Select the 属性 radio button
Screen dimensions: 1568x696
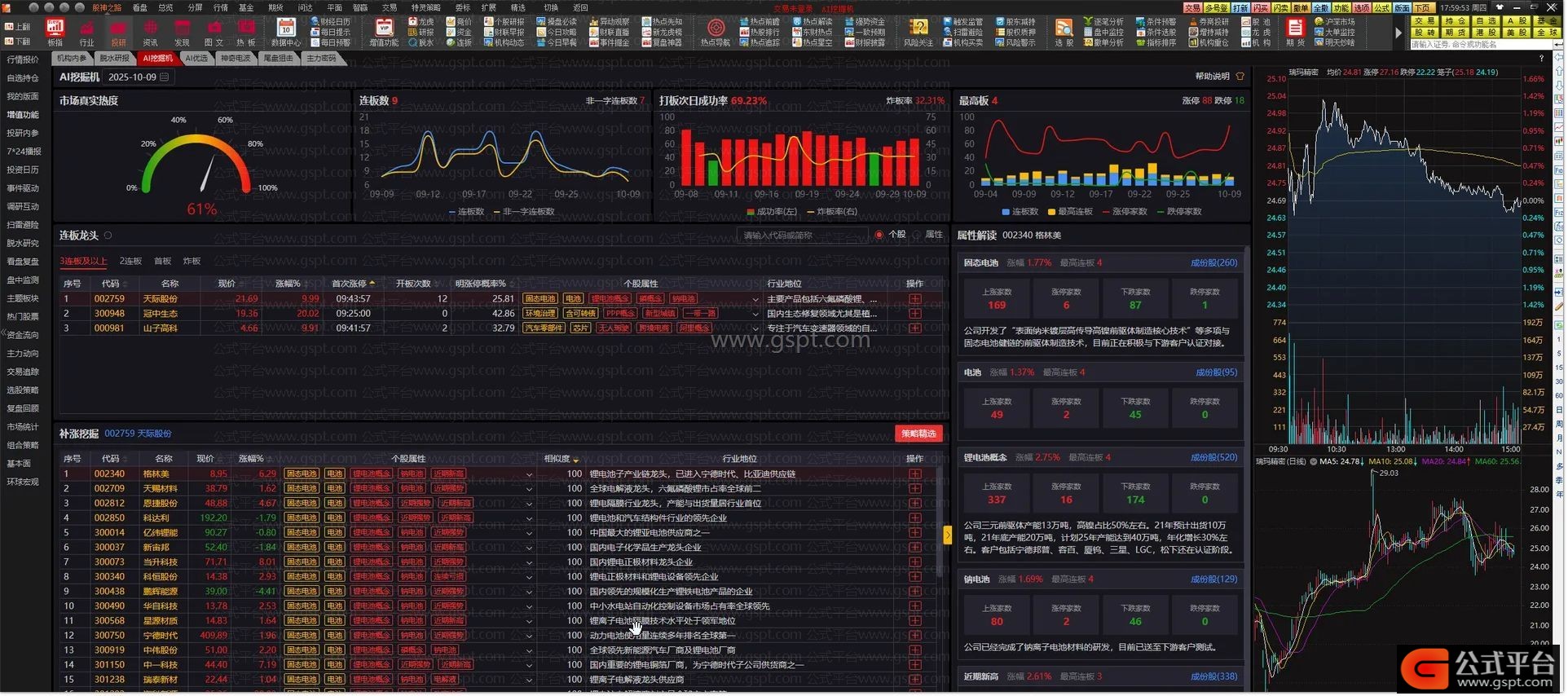[x=917, y=235]
